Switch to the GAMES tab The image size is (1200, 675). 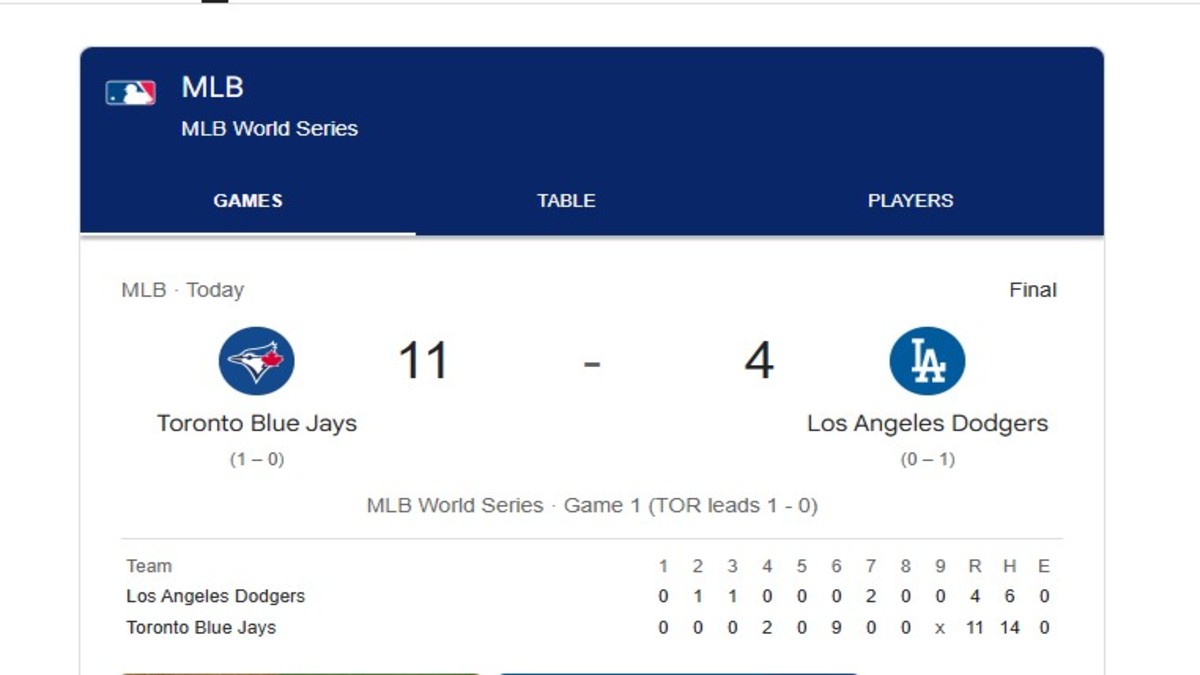click(248, 201)
